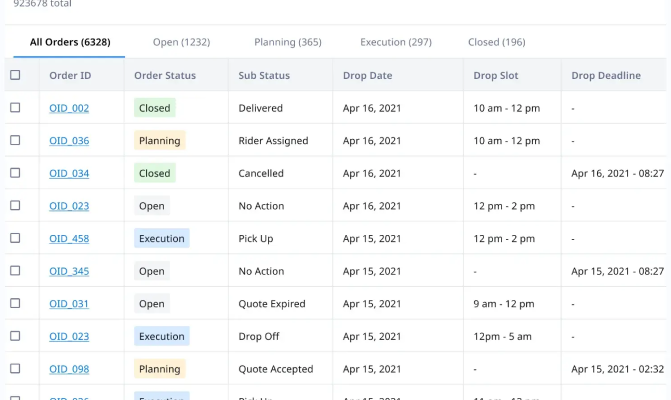Open order OID_031 link
Image resolution: width=671 pixels, height=400 pixels.
(69, 304)
